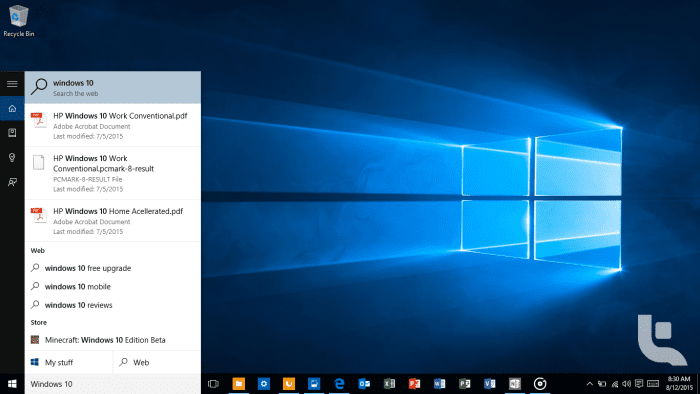The image size is (700, 394).
Task: Select Cortana Home icon in sidebar
Action: 12,108
